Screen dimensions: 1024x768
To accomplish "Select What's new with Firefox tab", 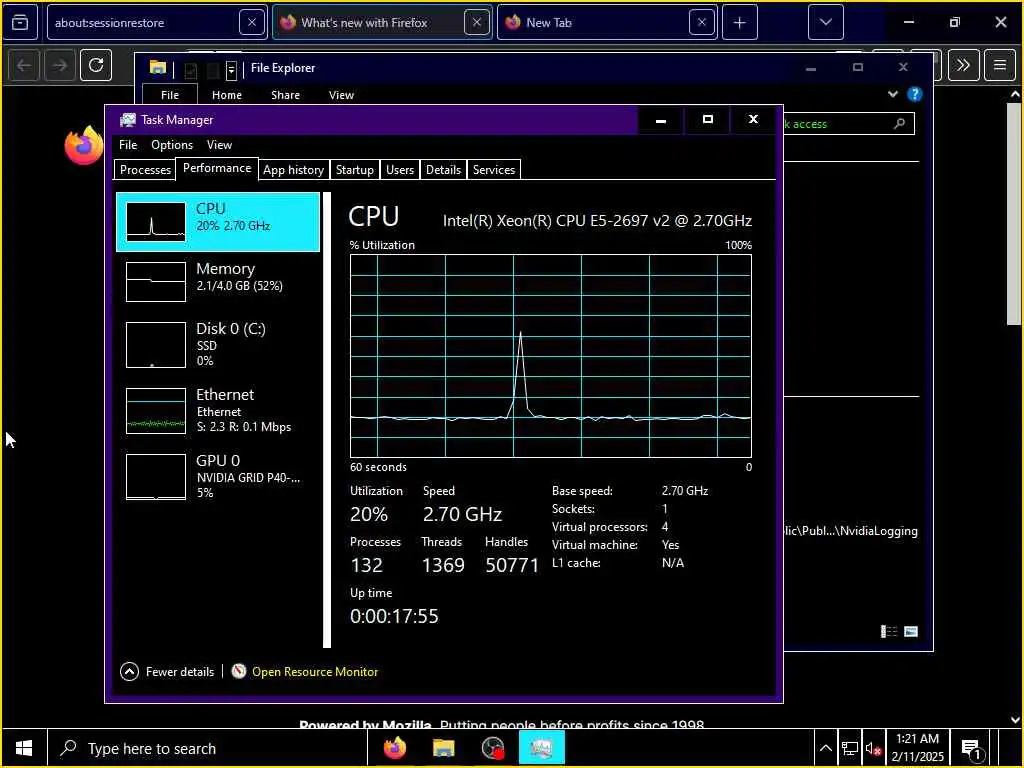I will coord(382,23).
